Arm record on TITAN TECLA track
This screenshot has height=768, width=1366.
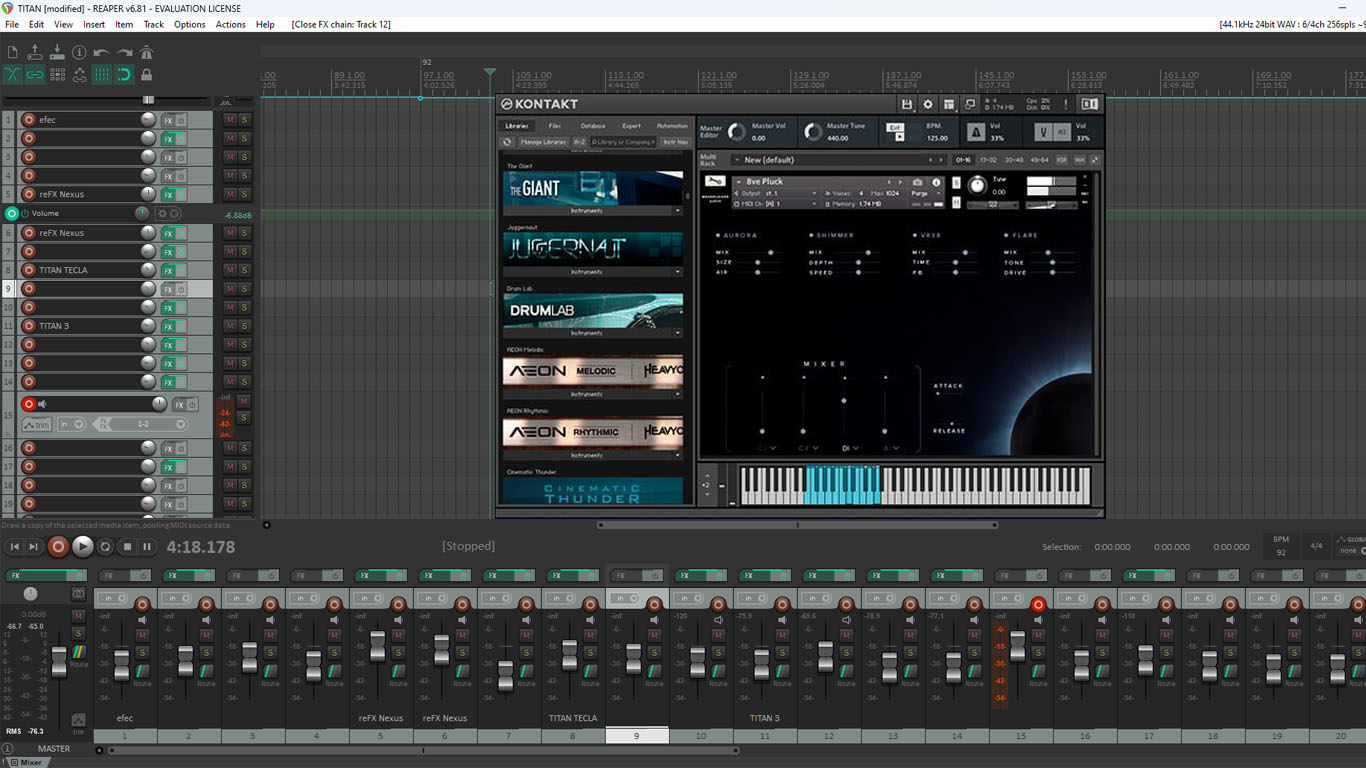[29, 270]
